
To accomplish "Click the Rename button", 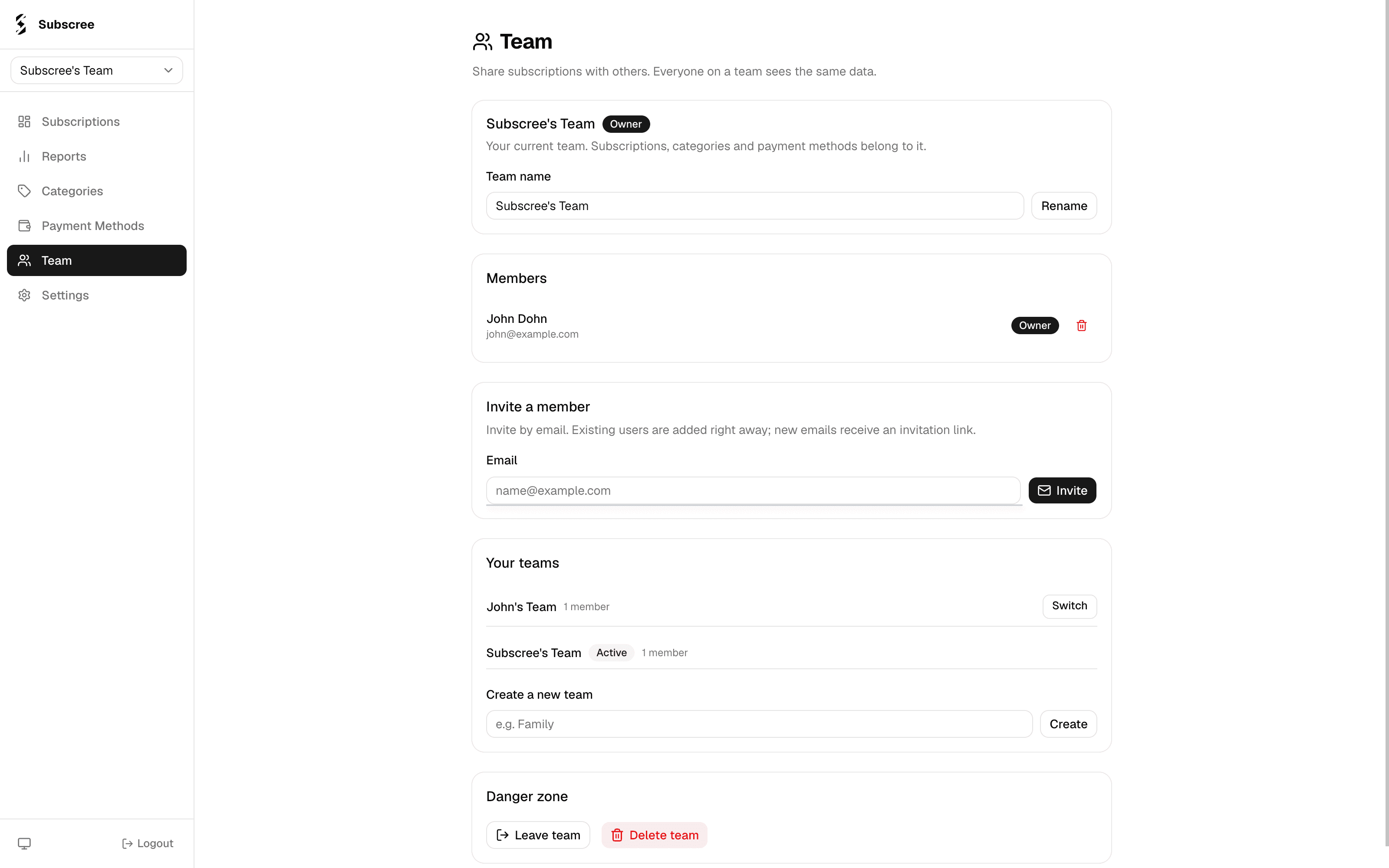I will 1063,206.
